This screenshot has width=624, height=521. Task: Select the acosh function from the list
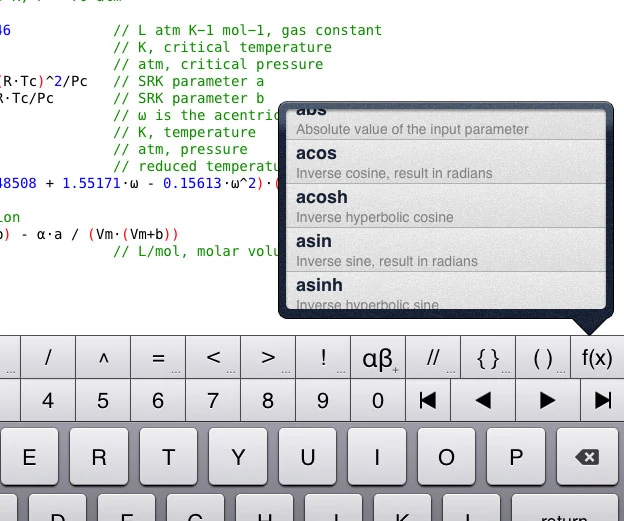coord(446,206)
